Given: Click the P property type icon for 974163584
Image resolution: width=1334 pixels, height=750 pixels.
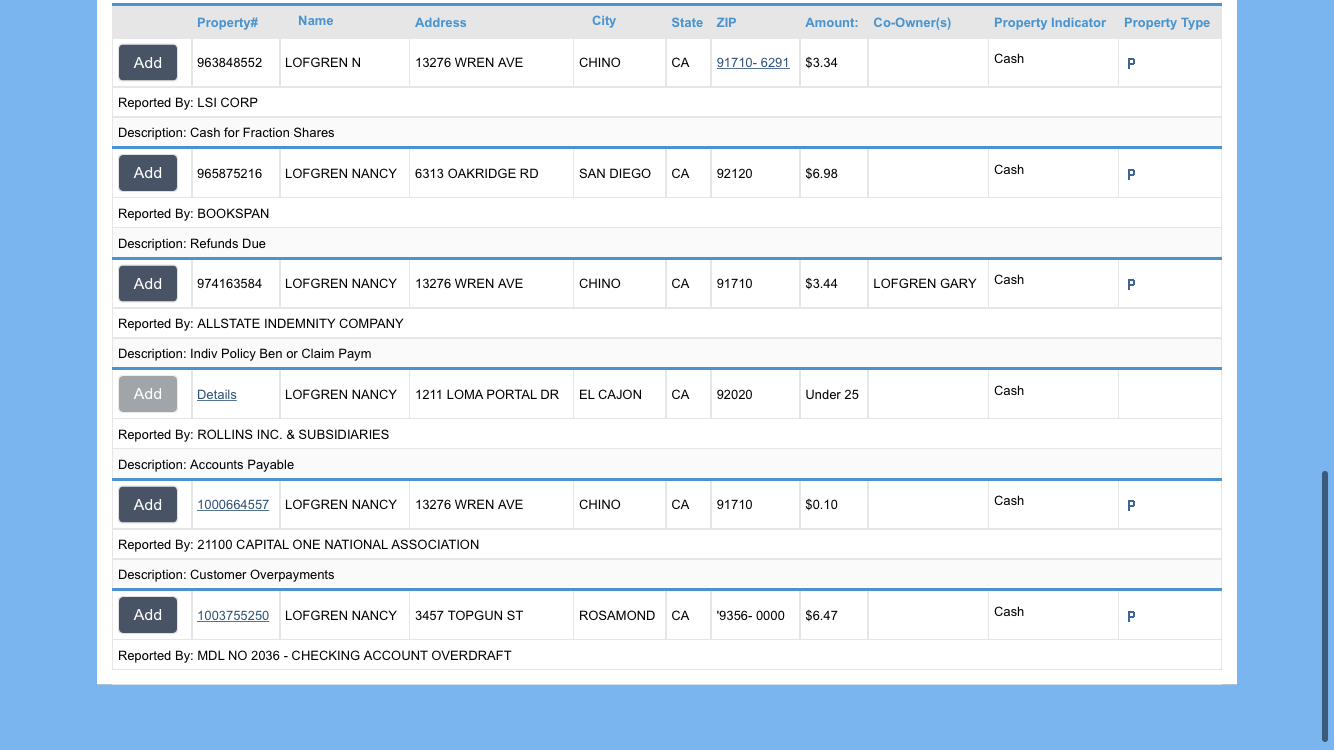Looking at the screenshot, I should pos(1131,285).
